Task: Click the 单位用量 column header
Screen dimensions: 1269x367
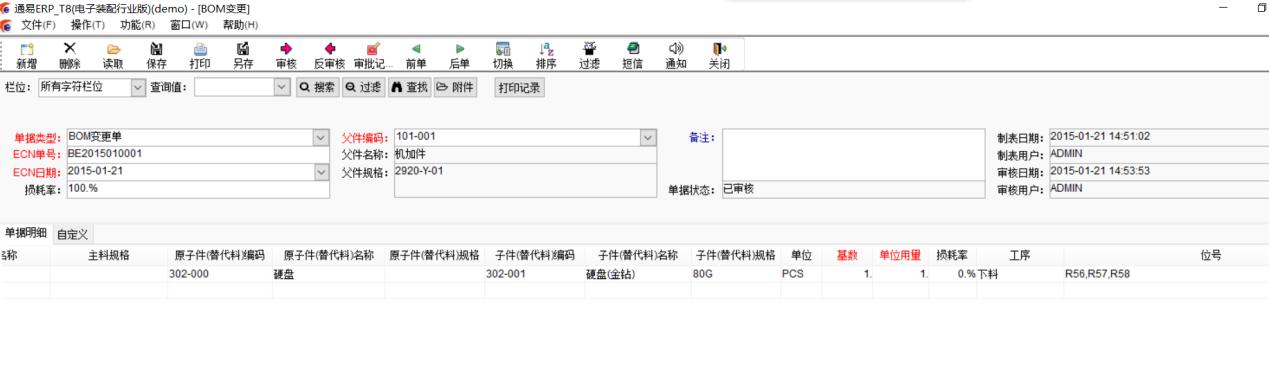Action: coord(900,255)
